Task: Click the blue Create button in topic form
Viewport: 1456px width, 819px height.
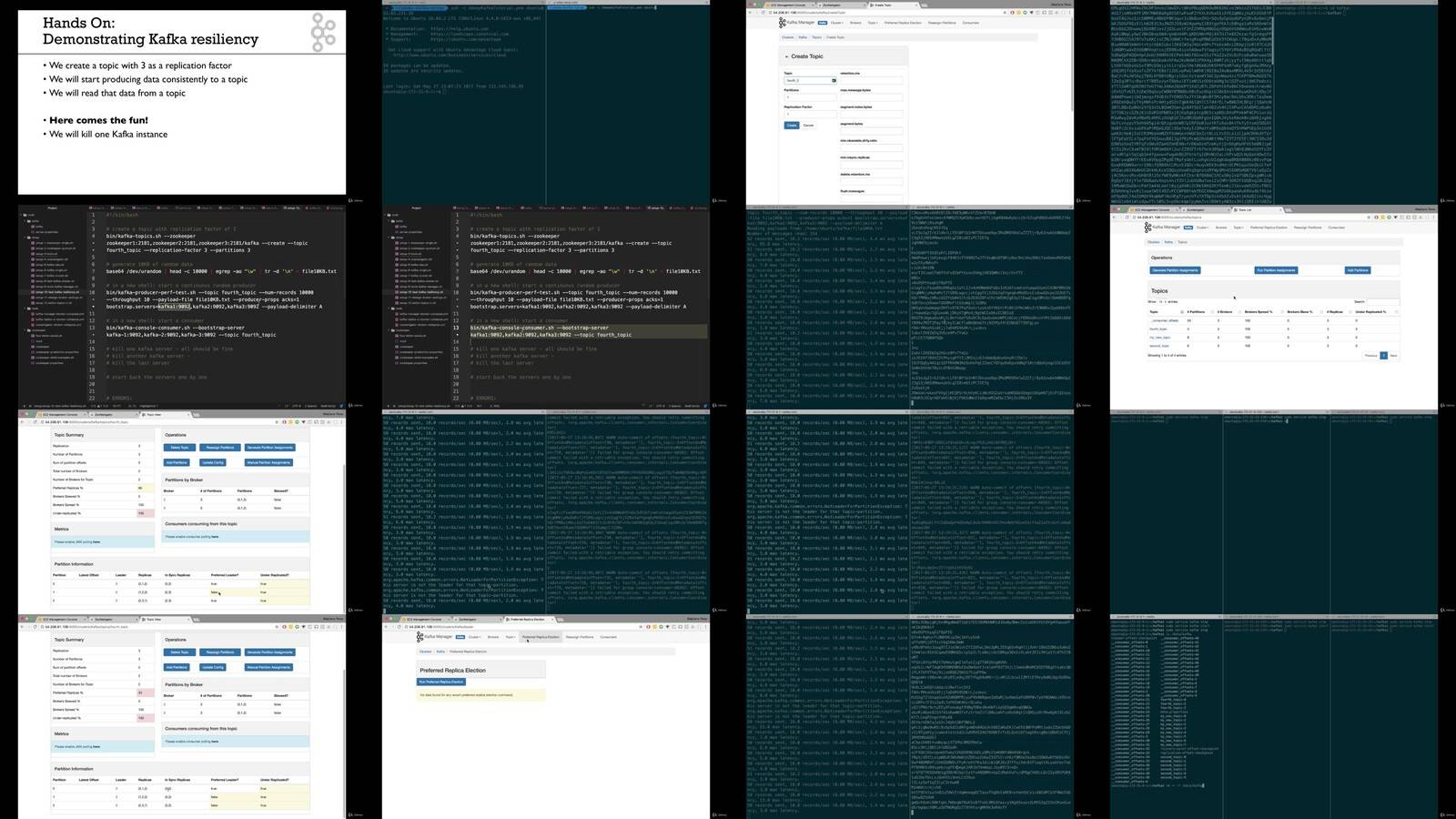Action: 792,126
